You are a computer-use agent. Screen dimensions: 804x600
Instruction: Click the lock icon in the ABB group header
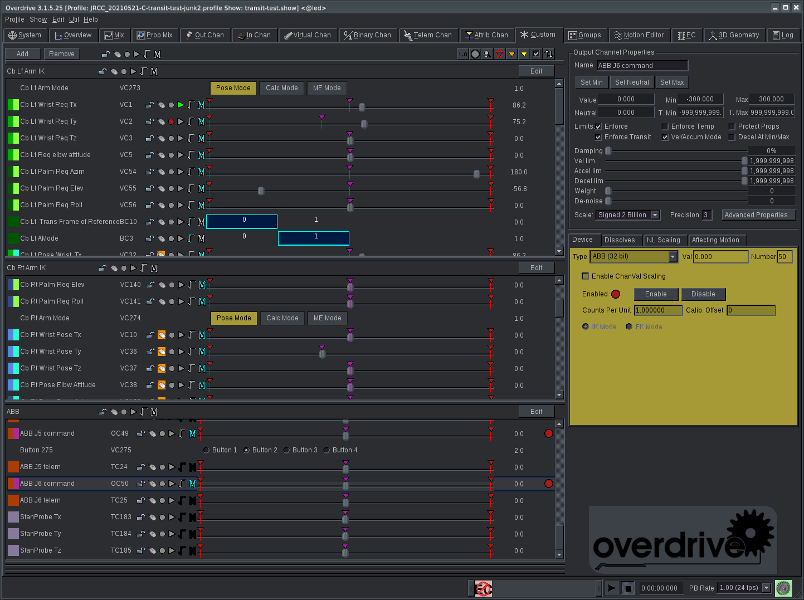[103, 412]
